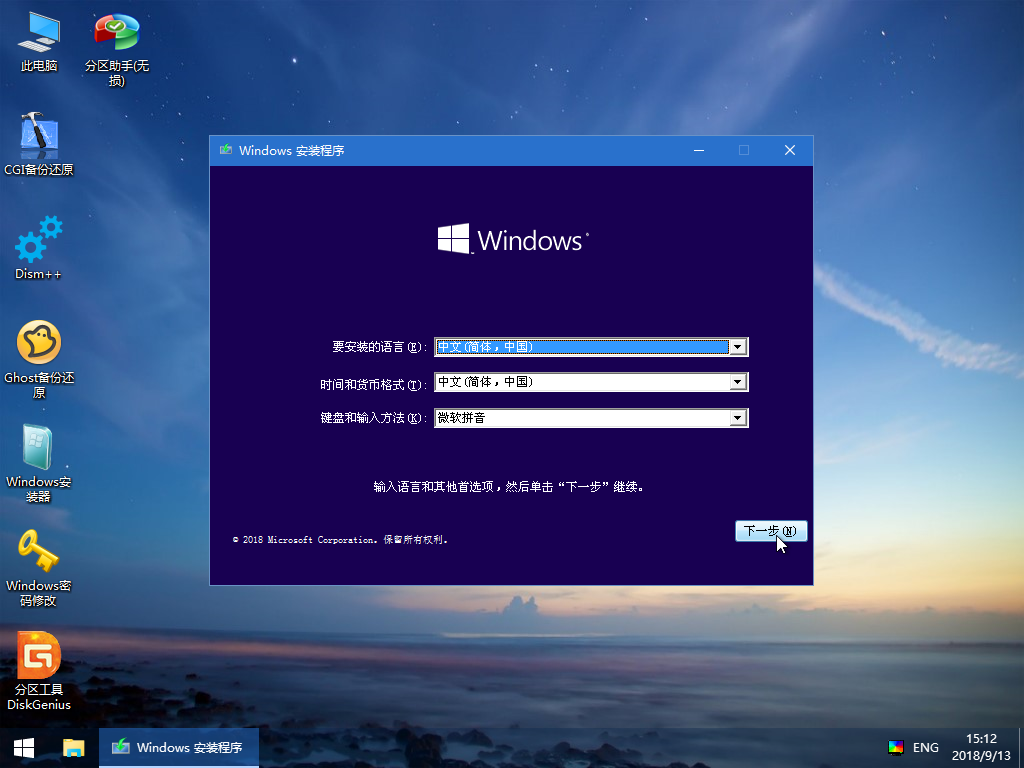This screenshot has width=1024, height=768.
Task: Open CGI备份还原 backup tool
Action: pyautogui.click(x=36, y=140)
